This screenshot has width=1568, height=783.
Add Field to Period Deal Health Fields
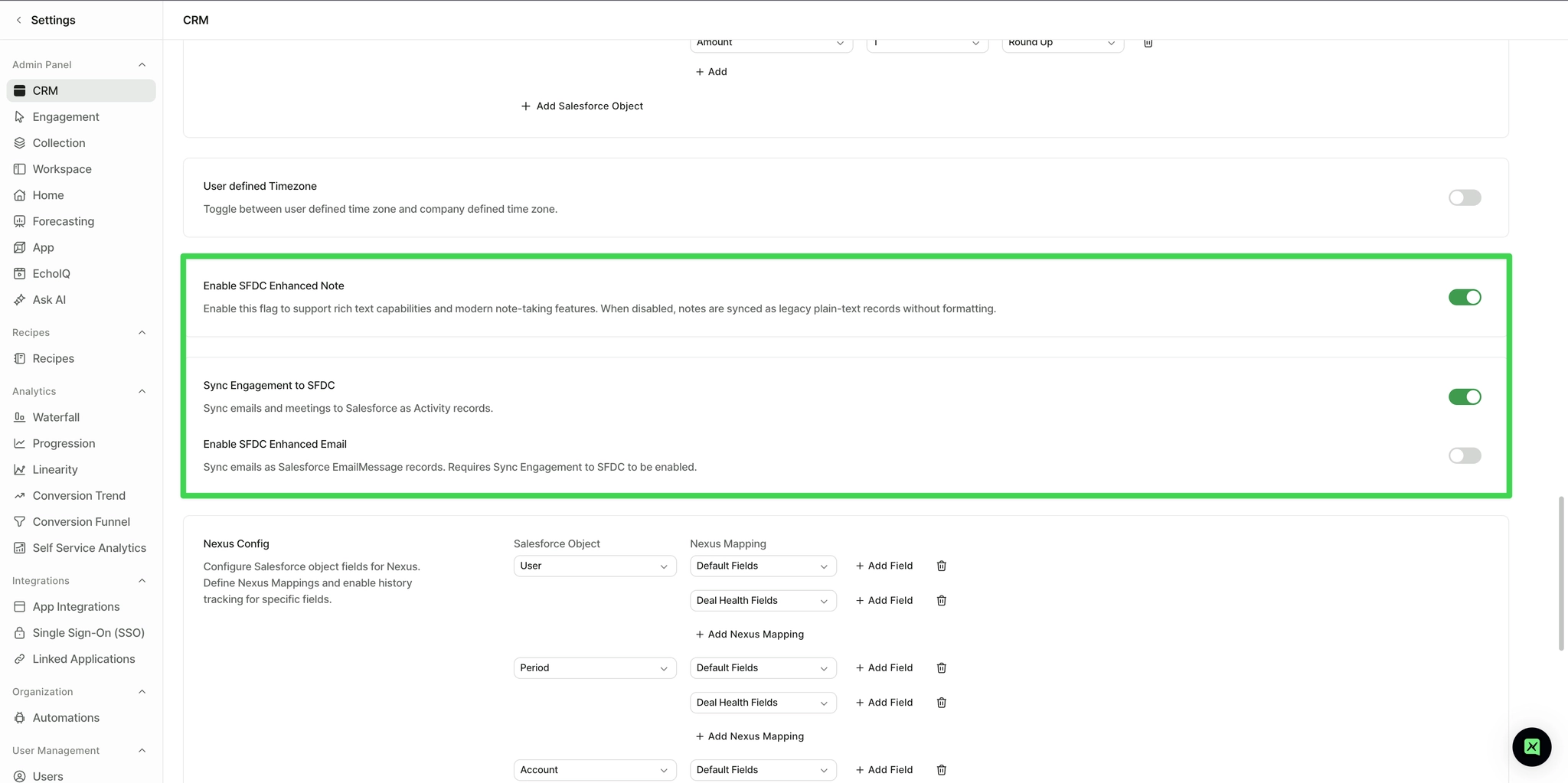[884, 702]
